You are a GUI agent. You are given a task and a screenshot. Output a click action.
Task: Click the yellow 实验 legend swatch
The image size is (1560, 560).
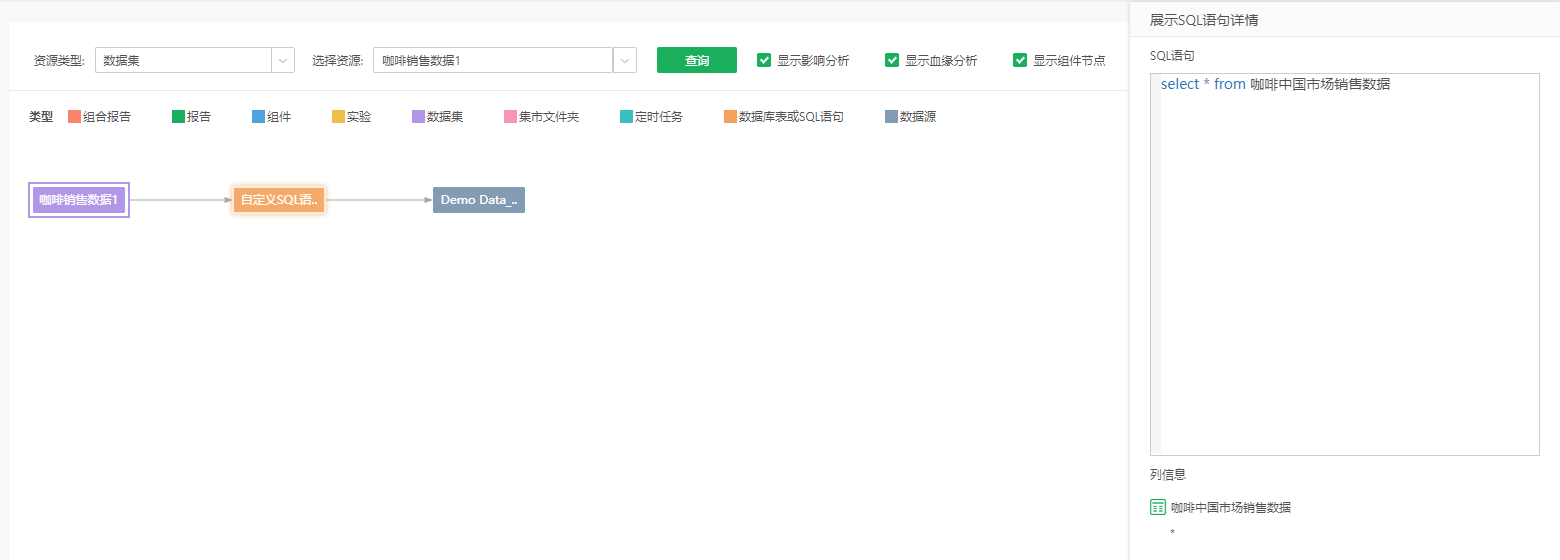pos(338,117)
